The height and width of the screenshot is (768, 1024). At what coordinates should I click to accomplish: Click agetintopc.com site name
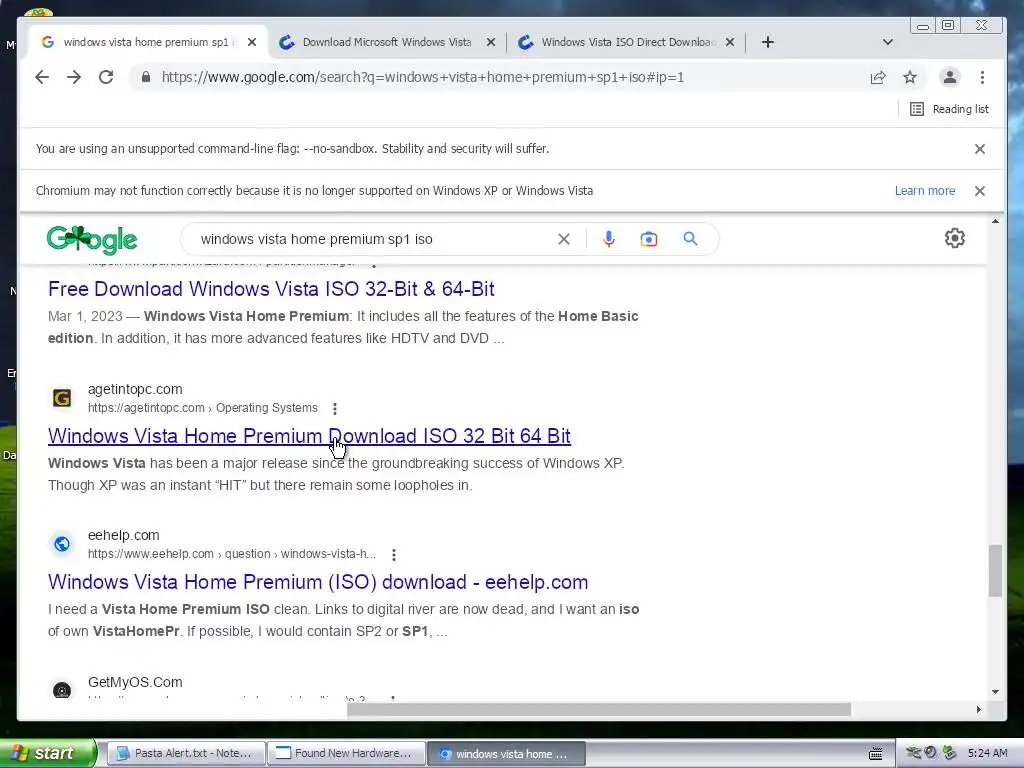135,389
